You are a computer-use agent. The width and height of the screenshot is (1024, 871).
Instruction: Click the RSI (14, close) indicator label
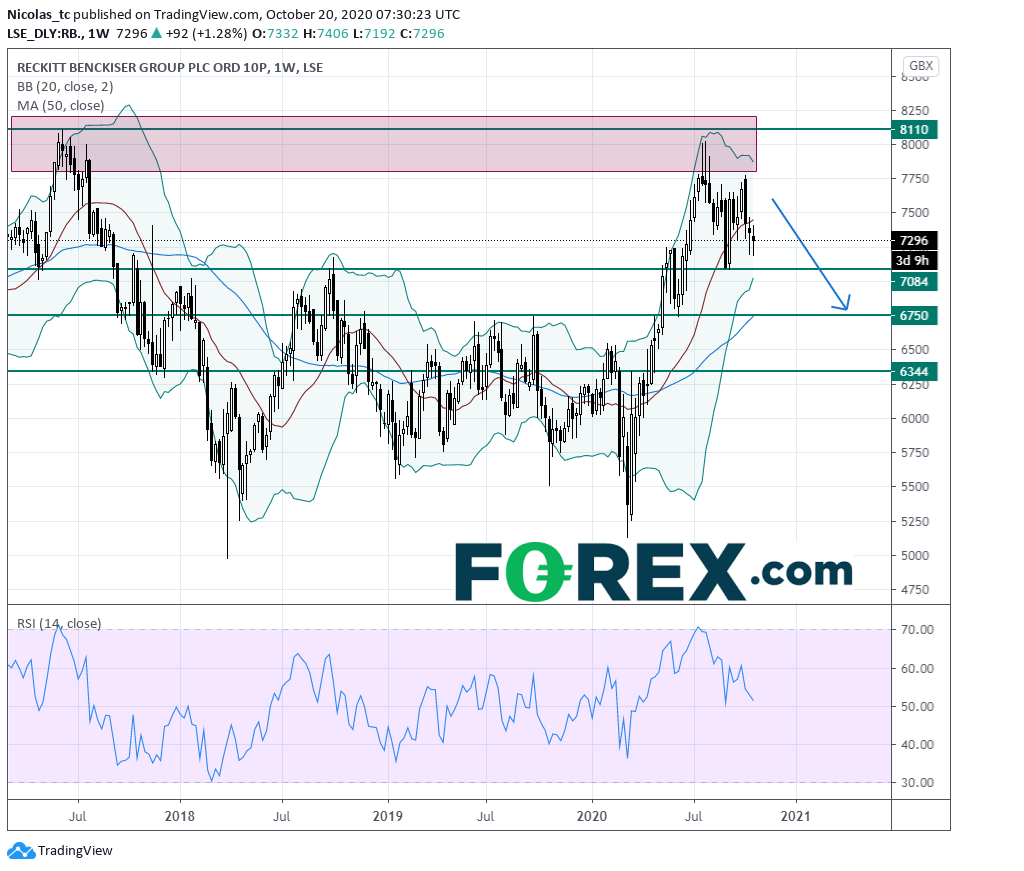59,623
